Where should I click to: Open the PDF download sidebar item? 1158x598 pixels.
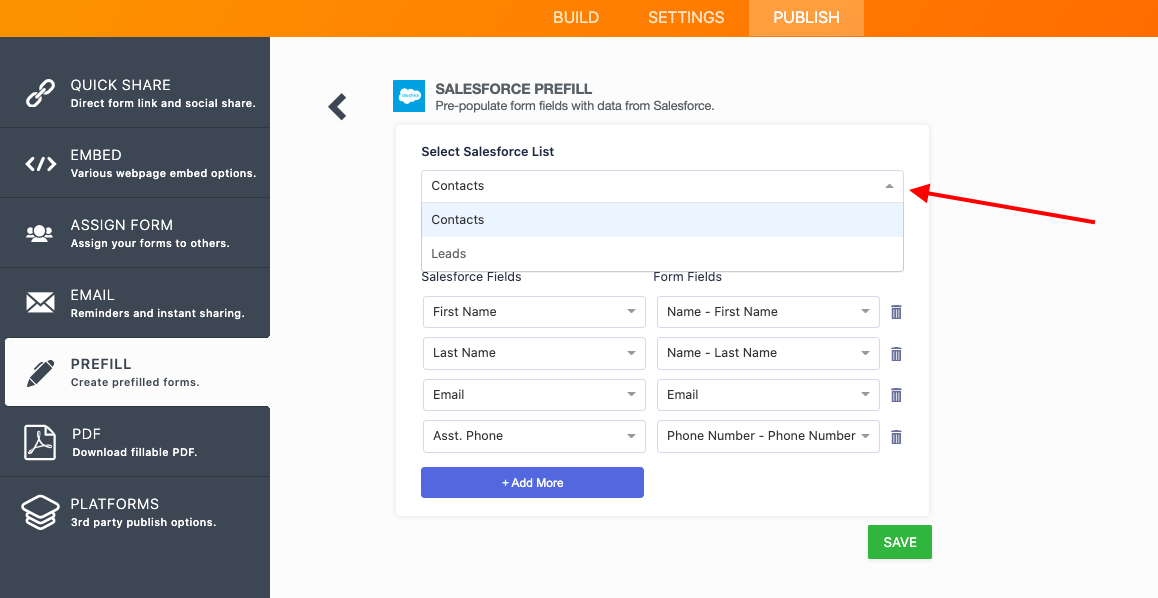(x=135, y=442)
